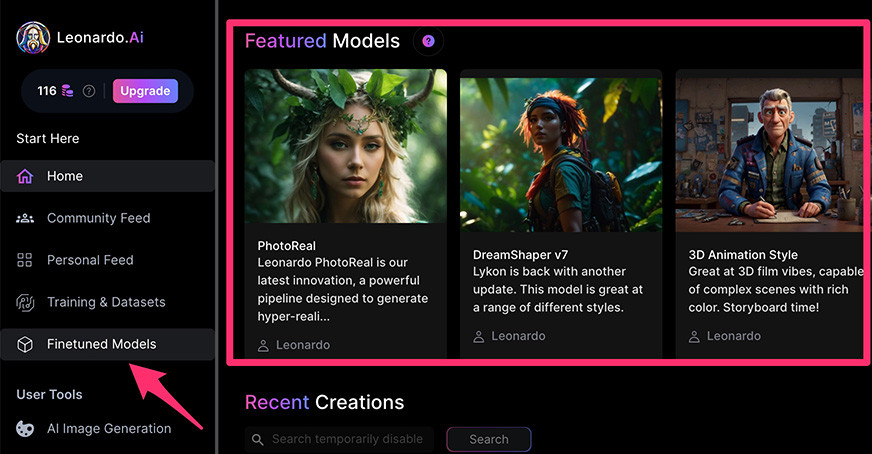Select Training & Datasets in sidebar

[x=107, y=302]
